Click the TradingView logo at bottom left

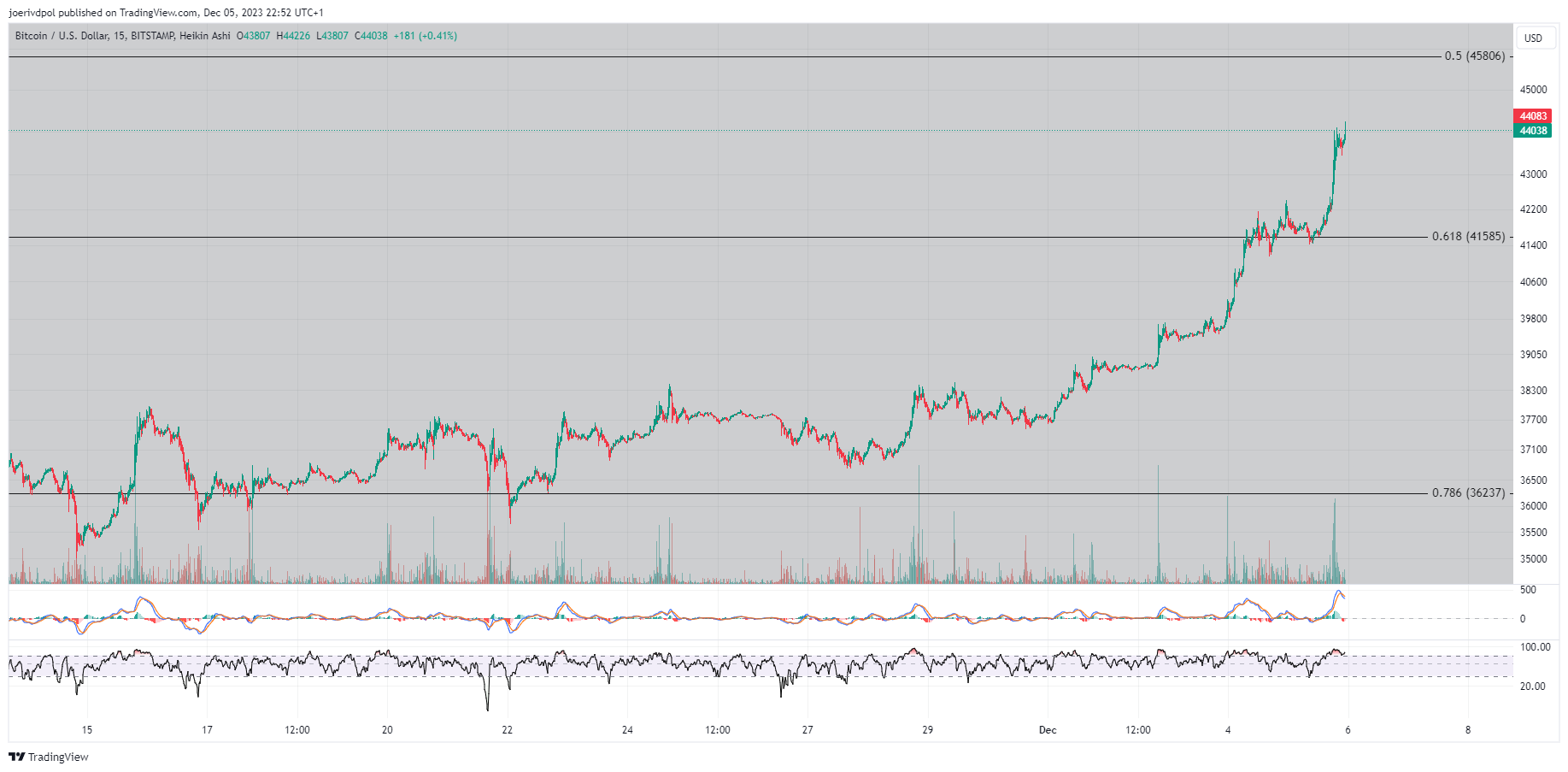pyautogui.click(x=49, y=757)
